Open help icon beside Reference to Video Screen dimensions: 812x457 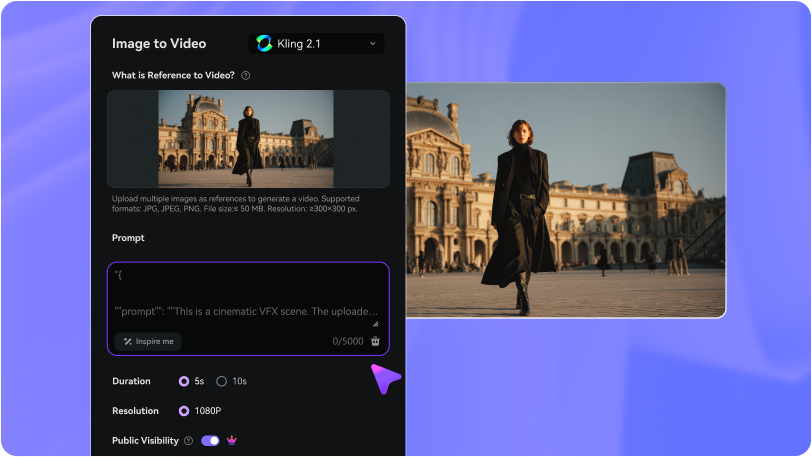[x=246, y=76]
